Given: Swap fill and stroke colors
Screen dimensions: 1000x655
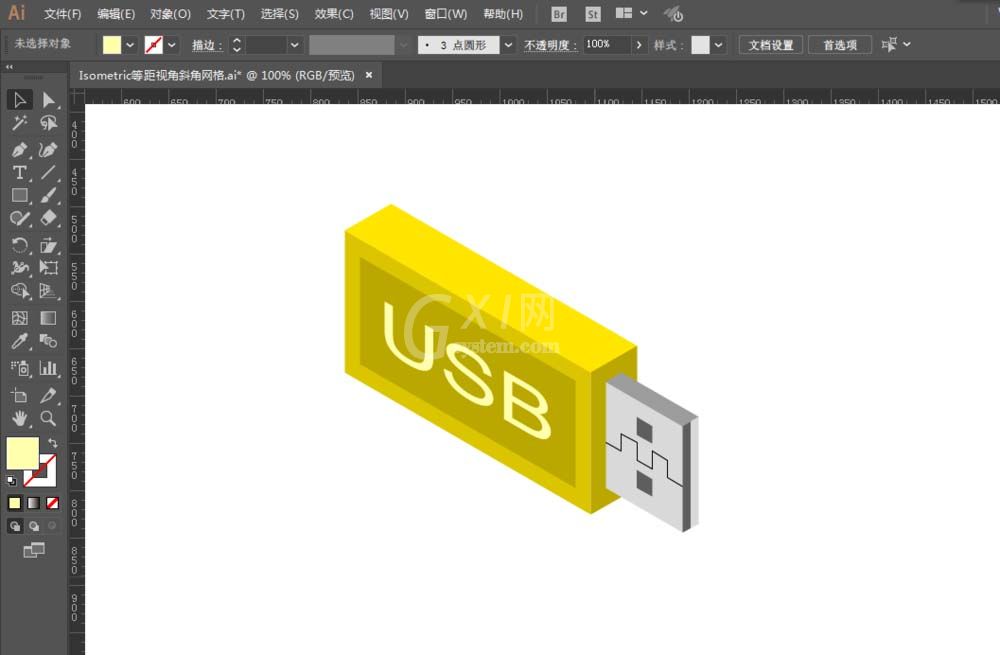Looking at the screenshot, I should [52, 442].
